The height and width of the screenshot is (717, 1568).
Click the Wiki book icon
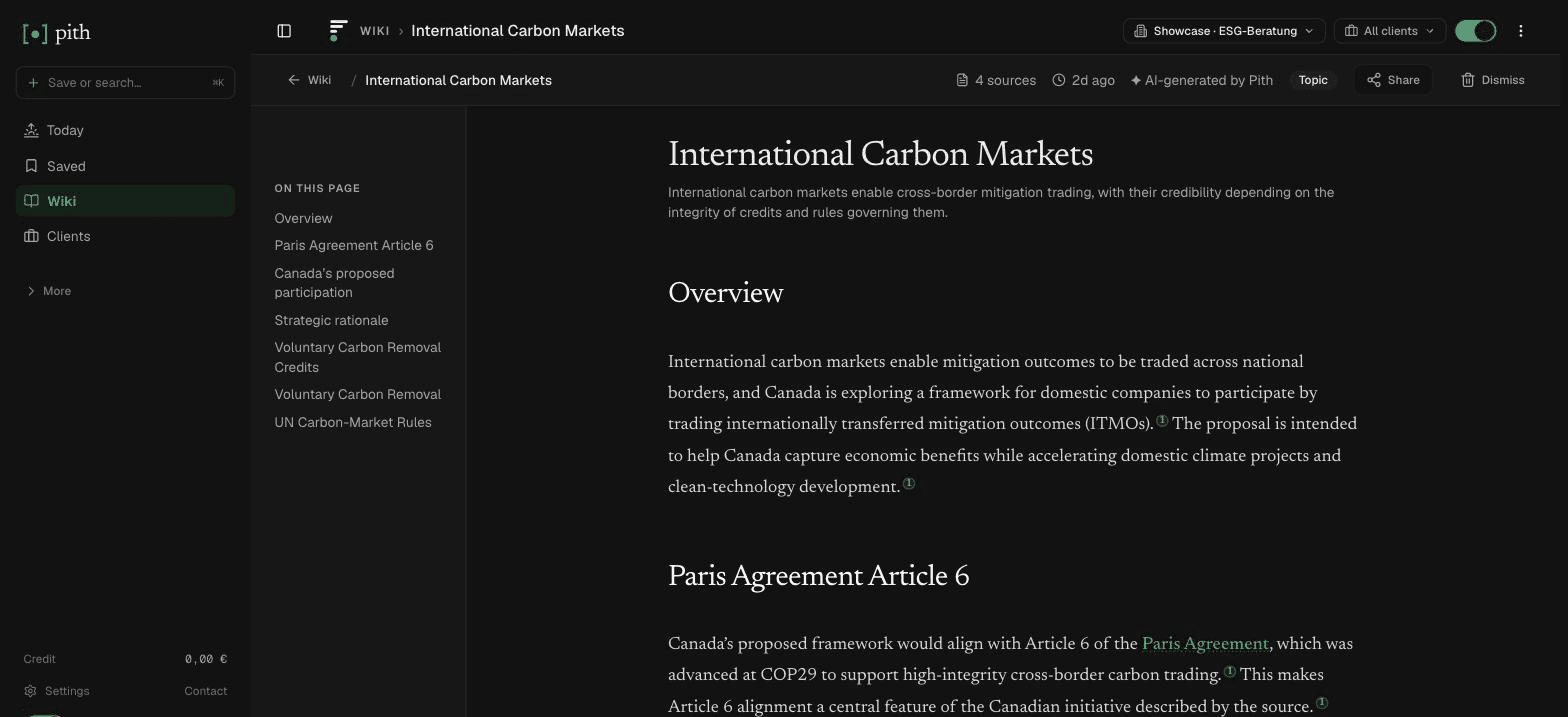(x=31, y=201)
